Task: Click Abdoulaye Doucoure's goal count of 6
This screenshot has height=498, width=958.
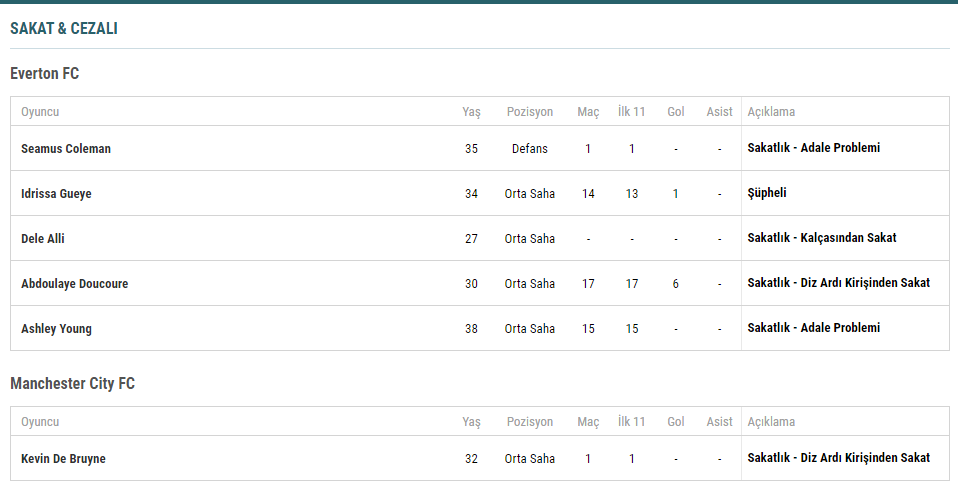Action: click(x=676, y=283)
